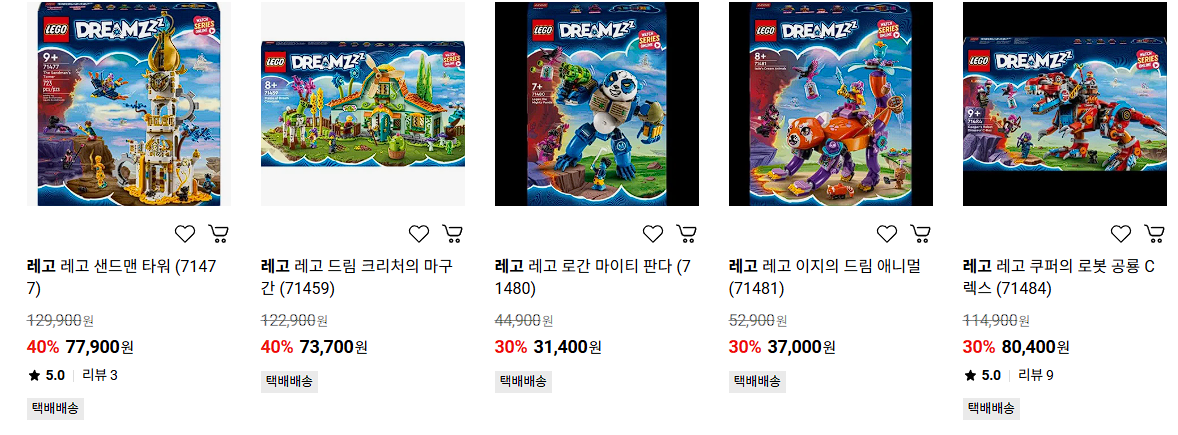Add Cooper's Robot Dinosaur C-Rex to cart

click(x=1154, y=234)
